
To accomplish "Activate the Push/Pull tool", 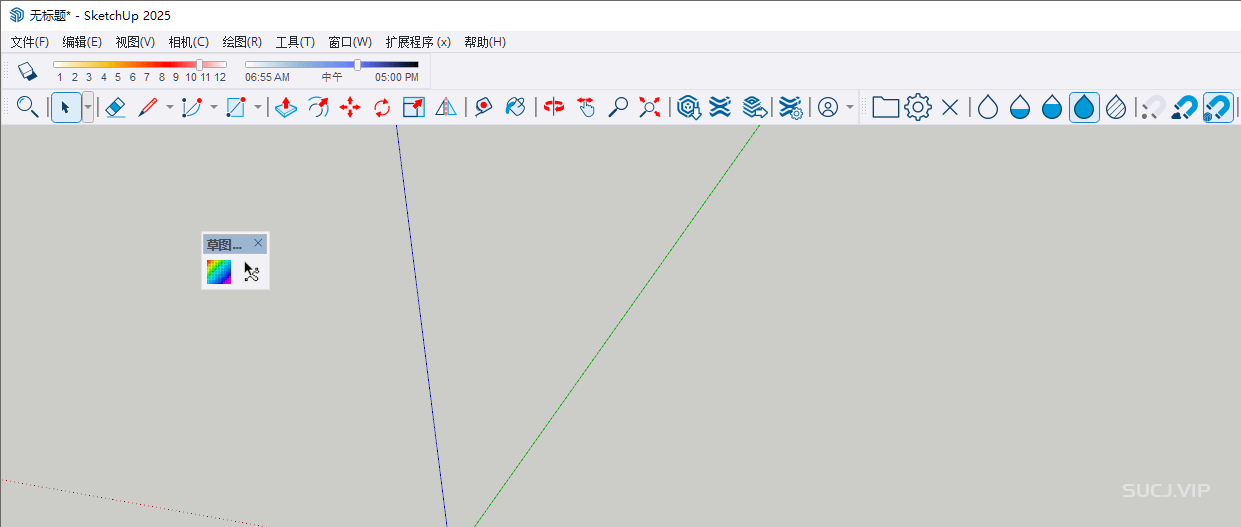I will pos(286,107).
